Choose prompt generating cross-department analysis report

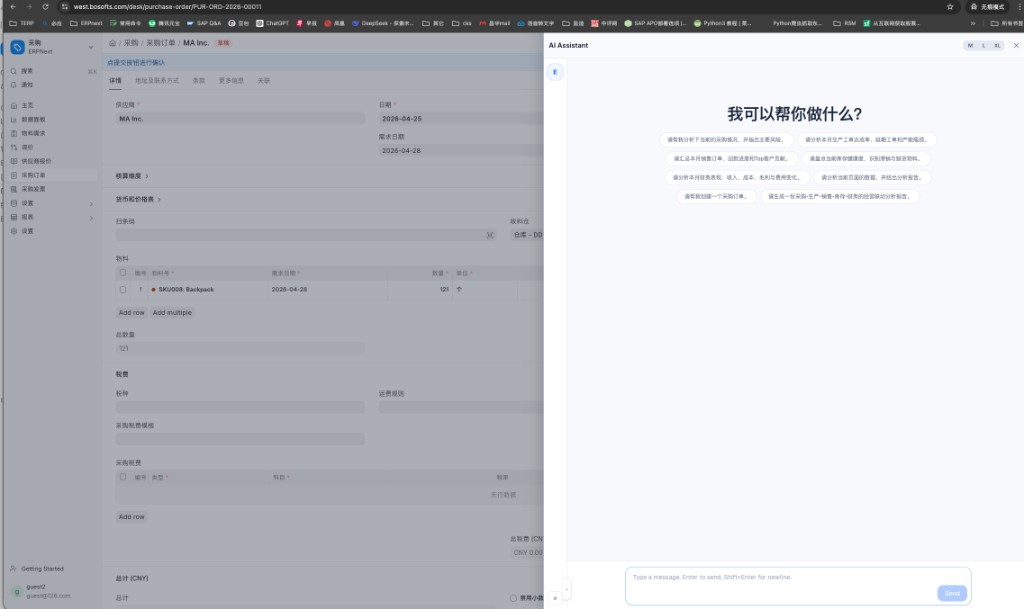839,196
